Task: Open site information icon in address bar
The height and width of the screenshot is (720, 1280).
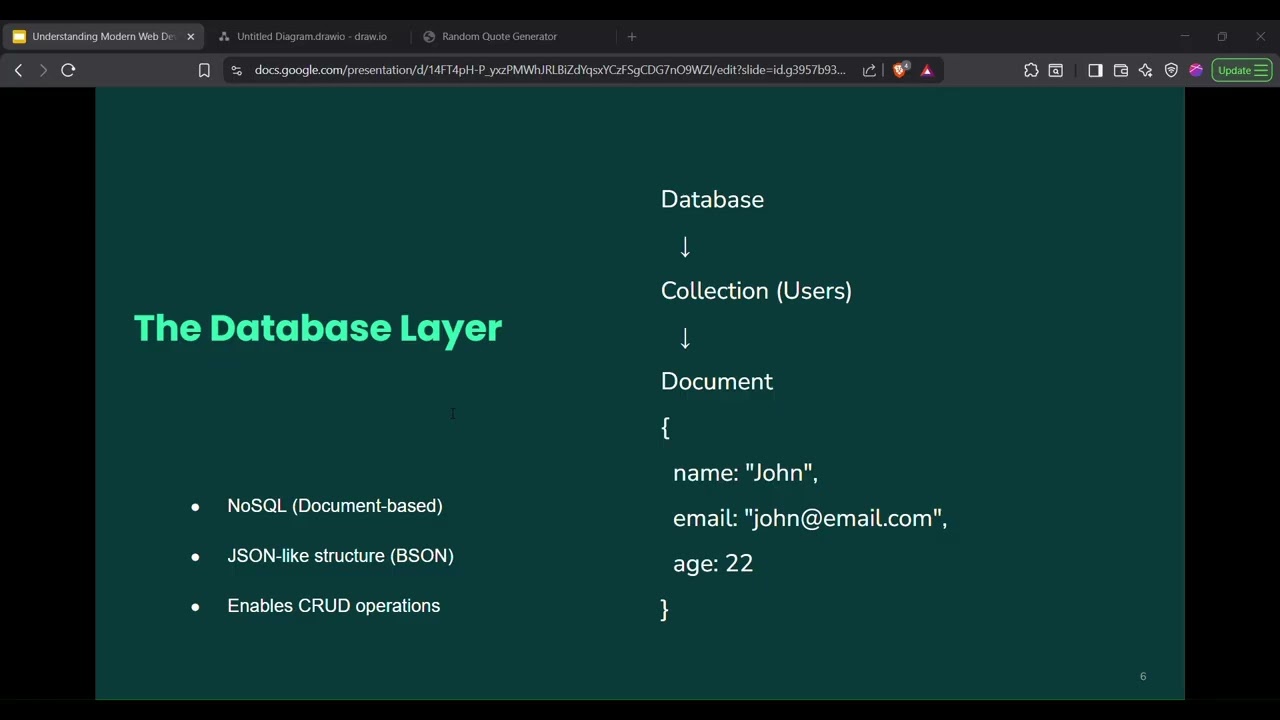Action: [x=236, y=70]
